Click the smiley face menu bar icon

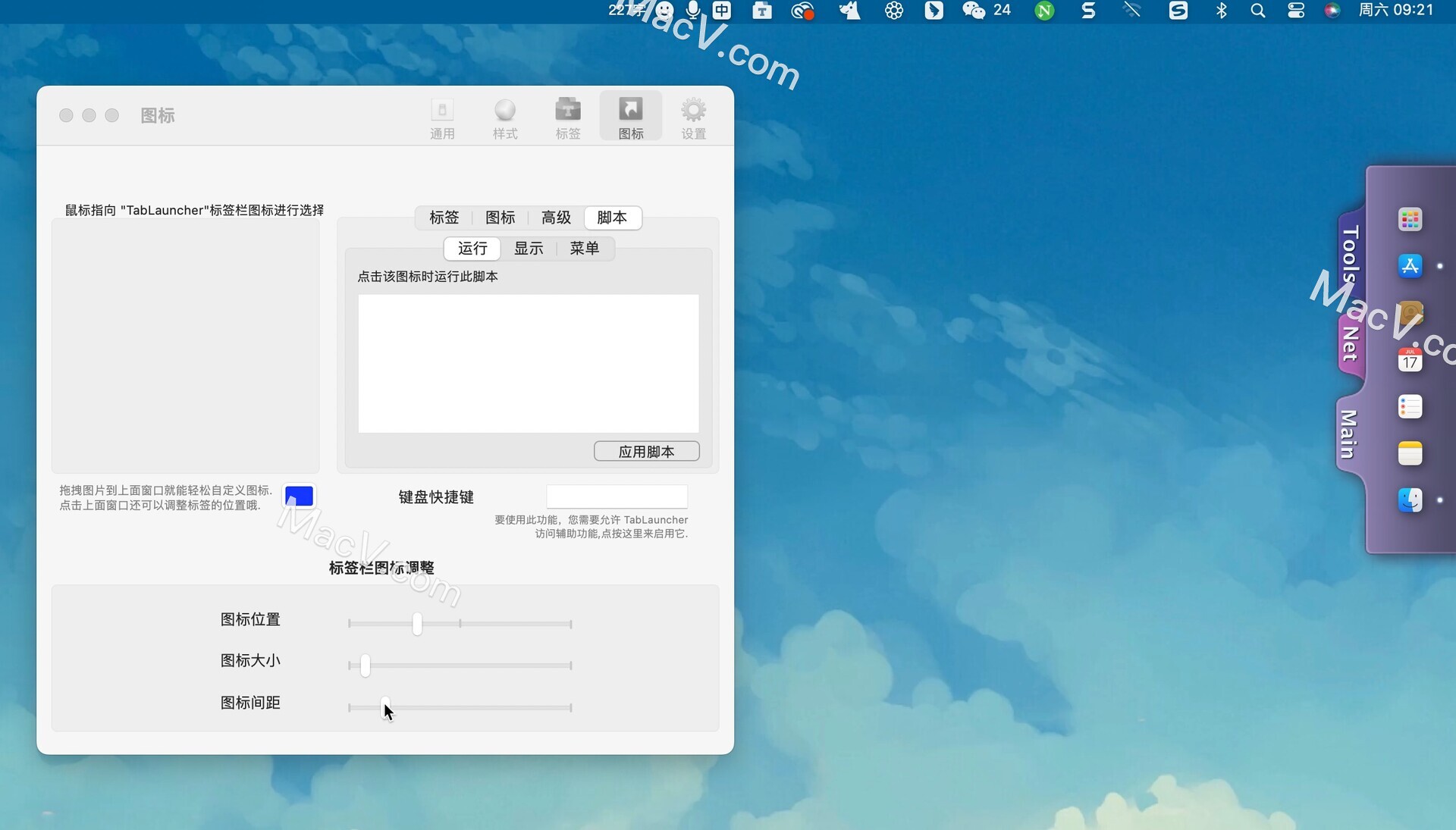[664, 10]
